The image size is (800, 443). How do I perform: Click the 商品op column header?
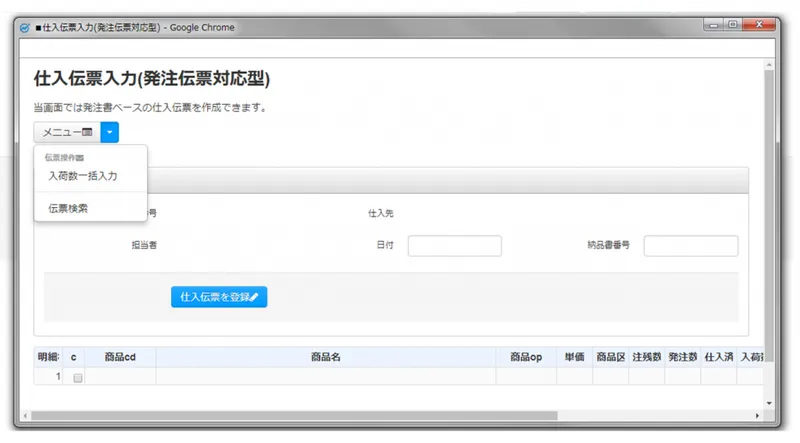[526, 357]
